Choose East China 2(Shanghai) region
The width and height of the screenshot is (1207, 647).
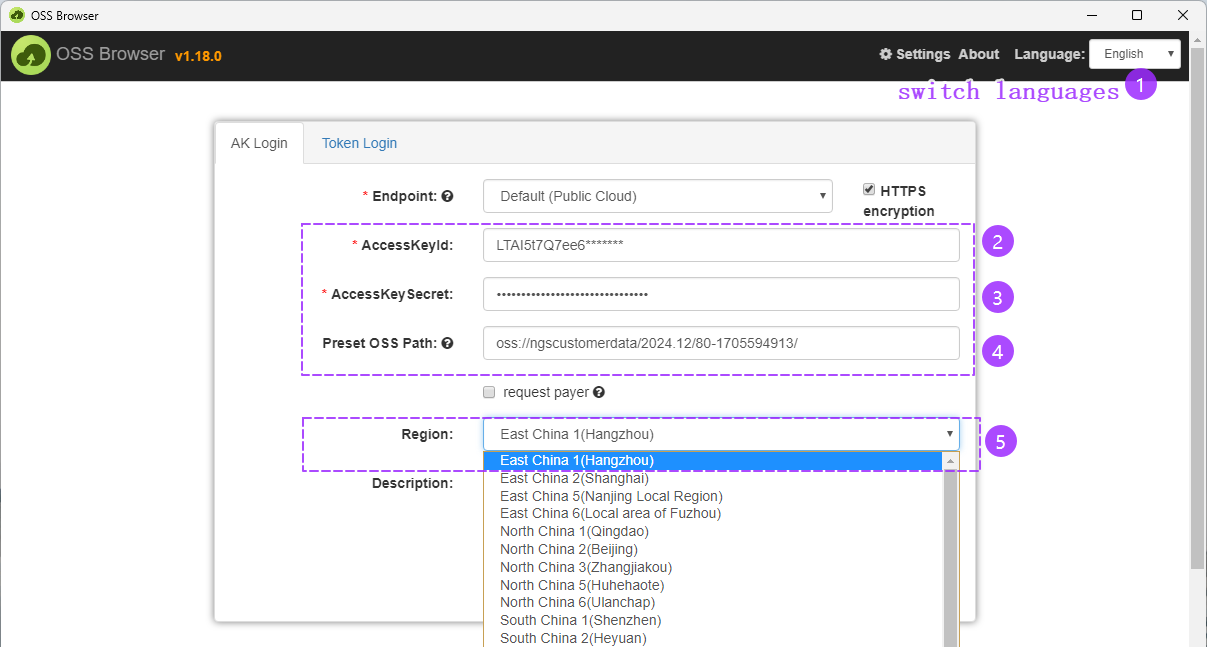click(x=574, y=478)
